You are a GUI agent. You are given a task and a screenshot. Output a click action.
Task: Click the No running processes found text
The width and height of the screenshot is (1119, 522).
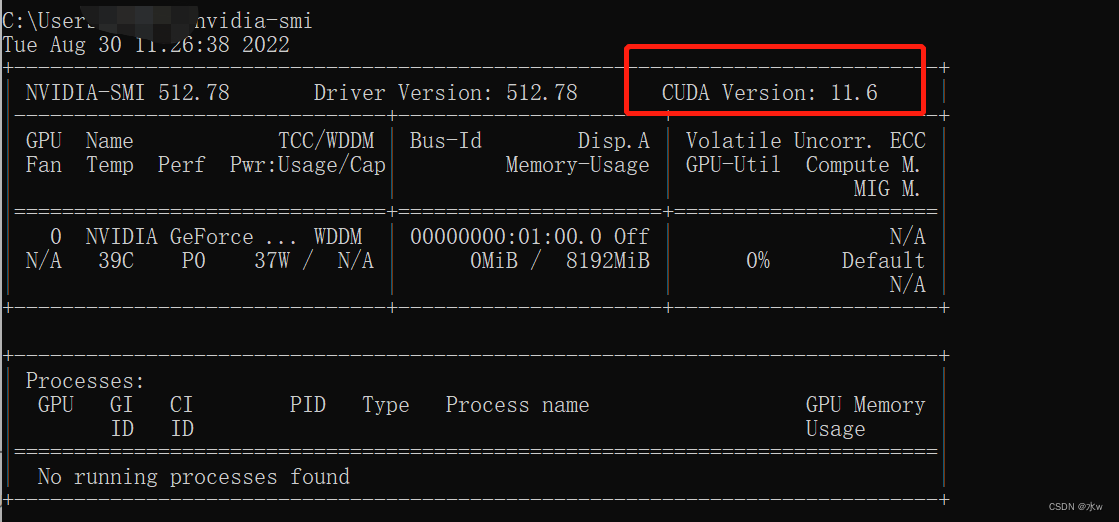pos(193,477)
